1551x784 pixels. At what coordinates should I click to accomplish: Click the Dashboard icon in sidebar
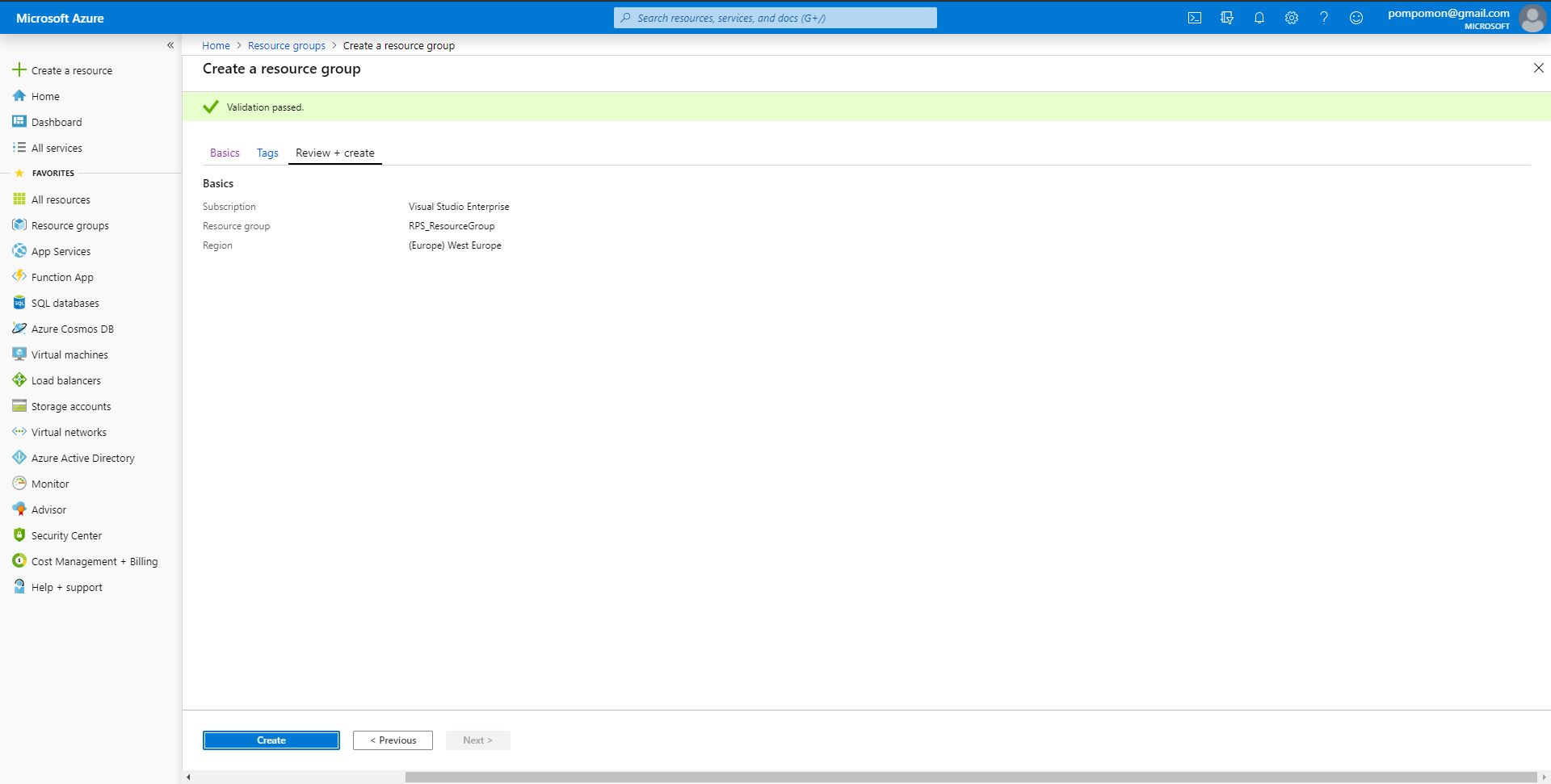[x=19, y=122]
